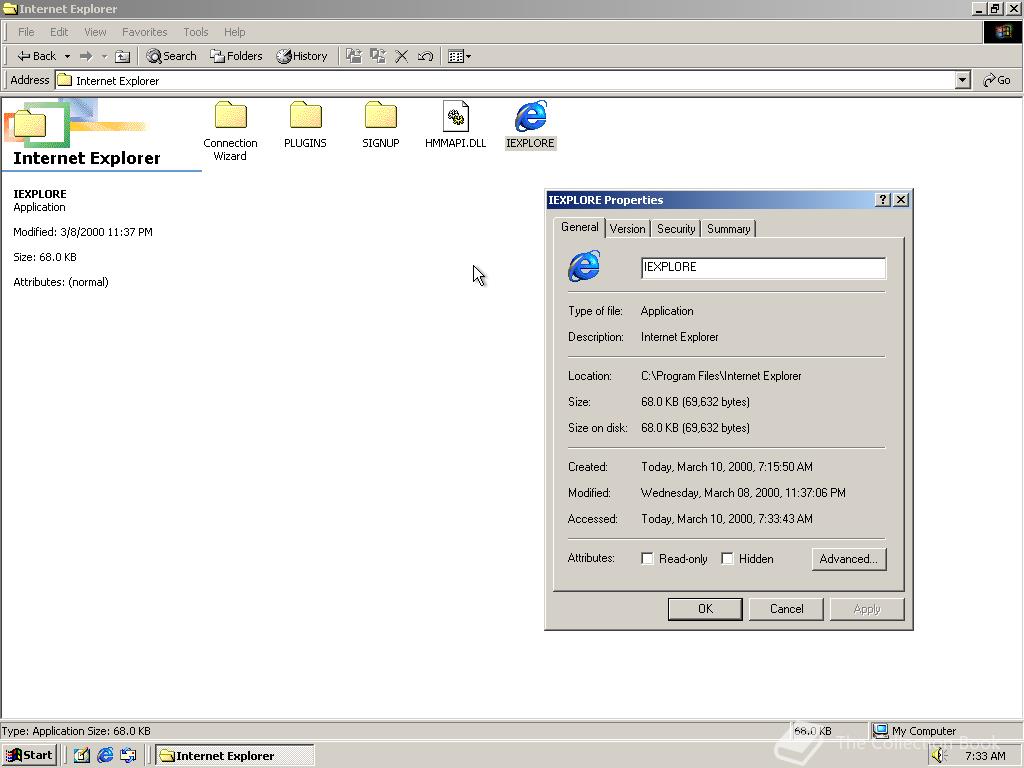Click the C:\Program Files\Internet Explorer location text
Screen dimensions: 1024x768
pos(721,376)
